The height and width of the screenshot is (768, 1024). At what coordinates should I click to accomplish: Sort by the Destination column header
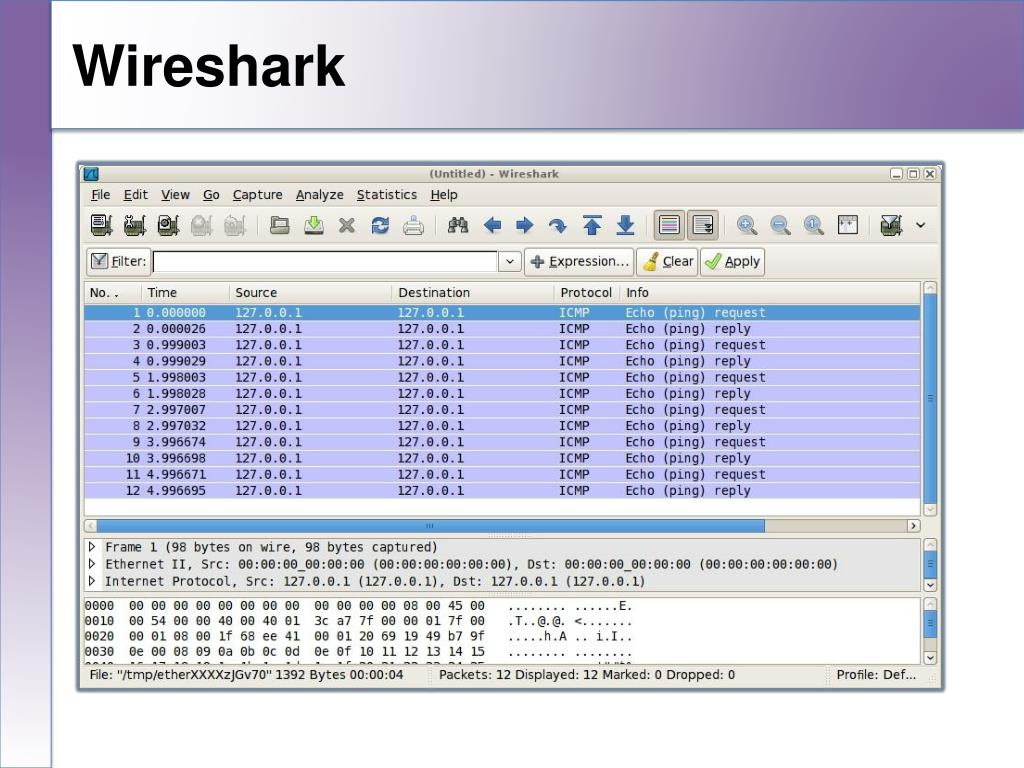[x=473, y=293]
